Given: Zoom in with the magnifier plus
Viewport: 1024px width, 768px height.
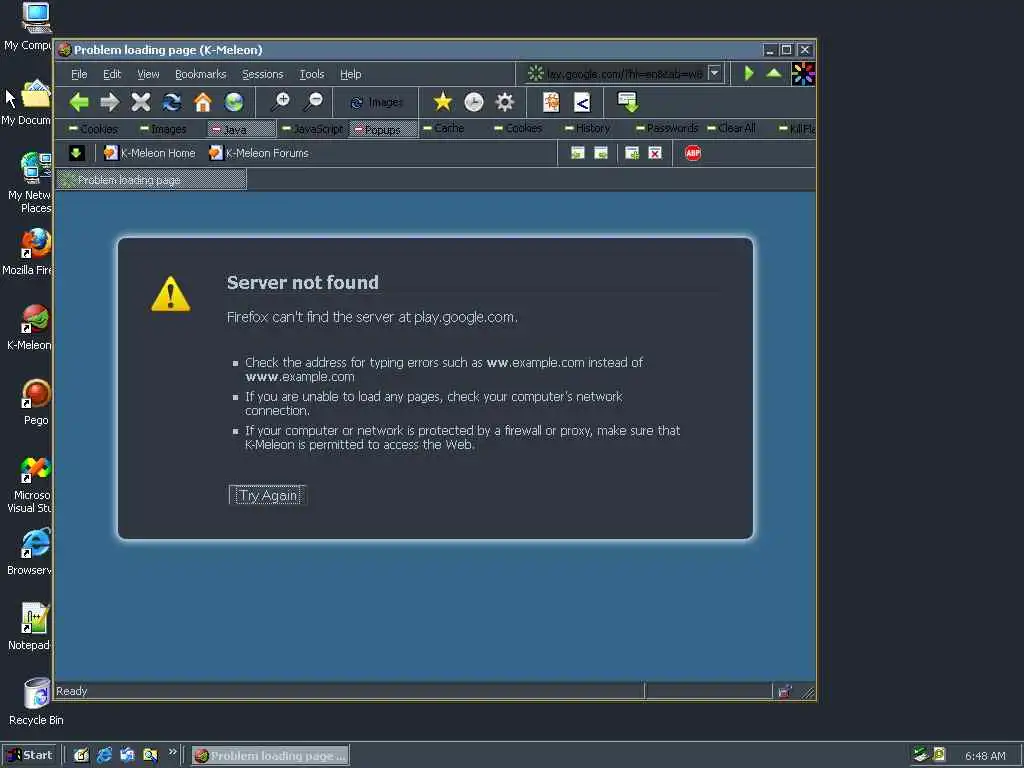Looking at the screenshot, I should (x=281, y=102).
